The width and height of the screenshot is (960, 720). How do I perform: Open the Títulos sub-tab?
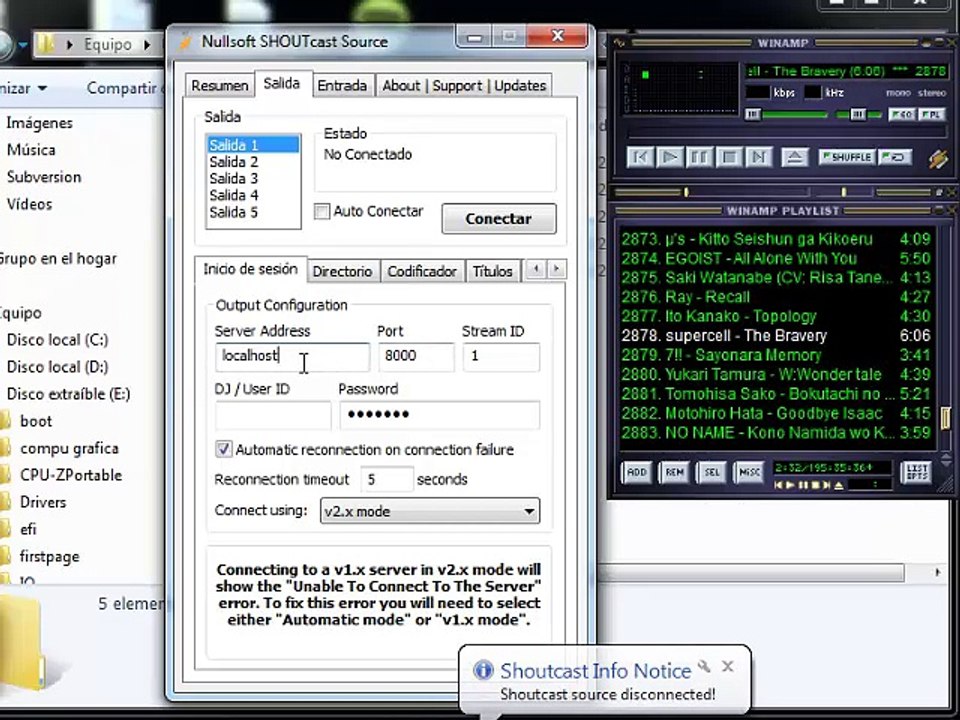(493, 271)
